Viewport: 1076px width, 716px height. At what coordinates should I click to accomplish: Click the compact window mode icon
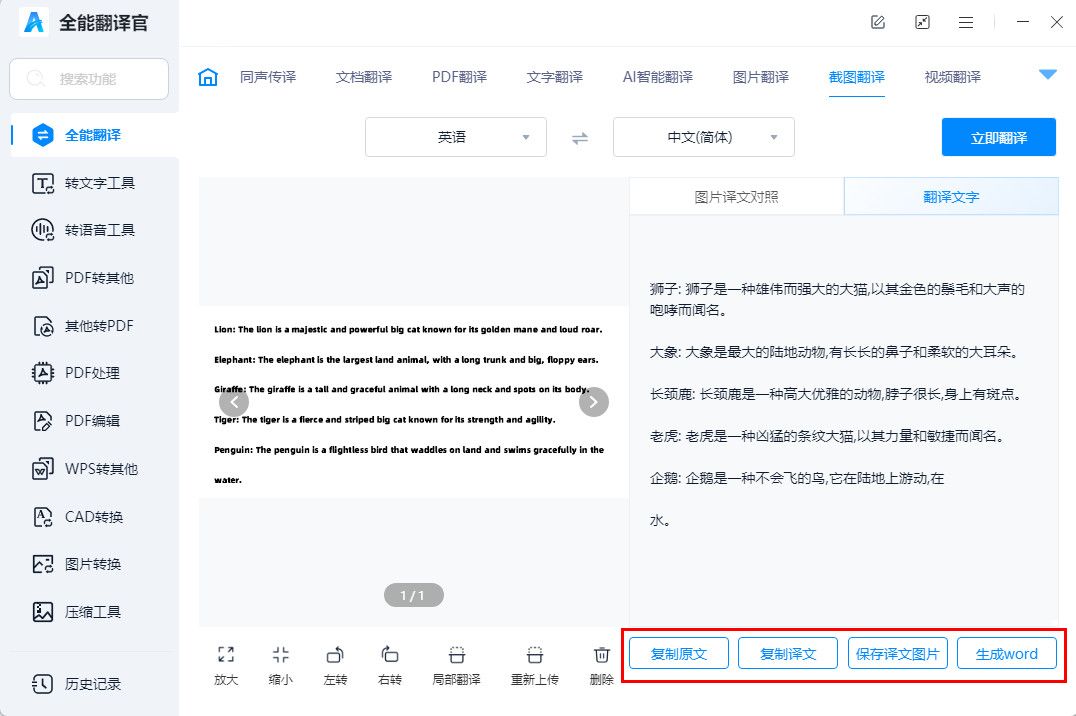pos(922,22)
